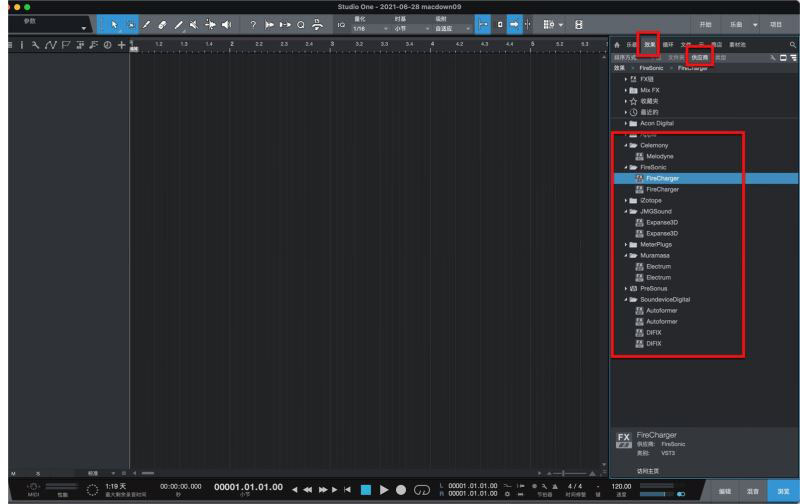Open the 项目 page button
Screen dimensions: 800x504
(776, 24)
